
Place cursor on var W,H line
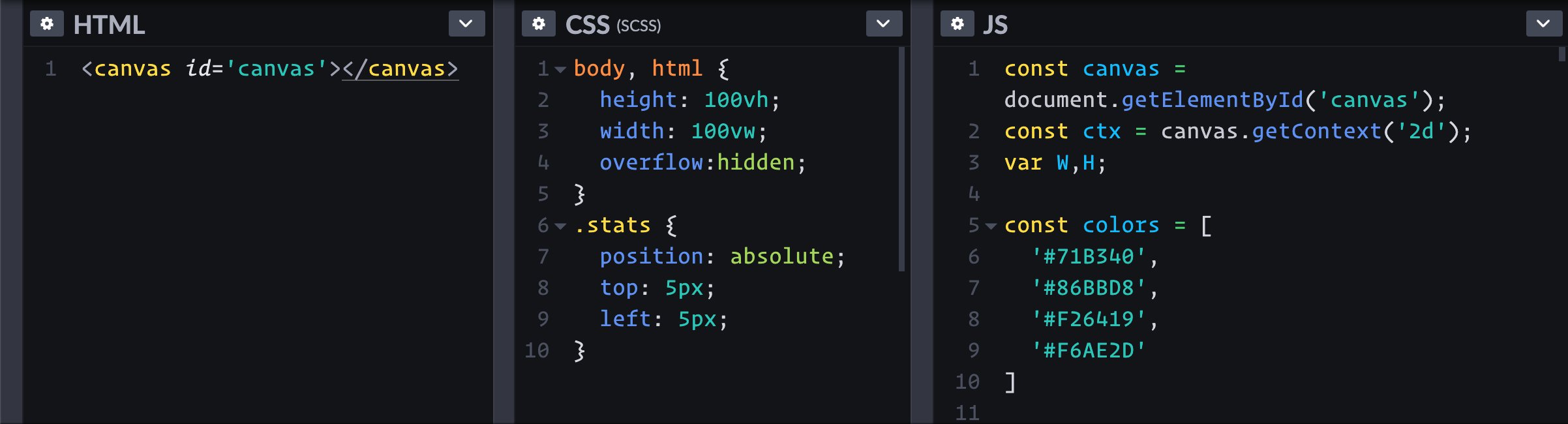[1054, 163]
